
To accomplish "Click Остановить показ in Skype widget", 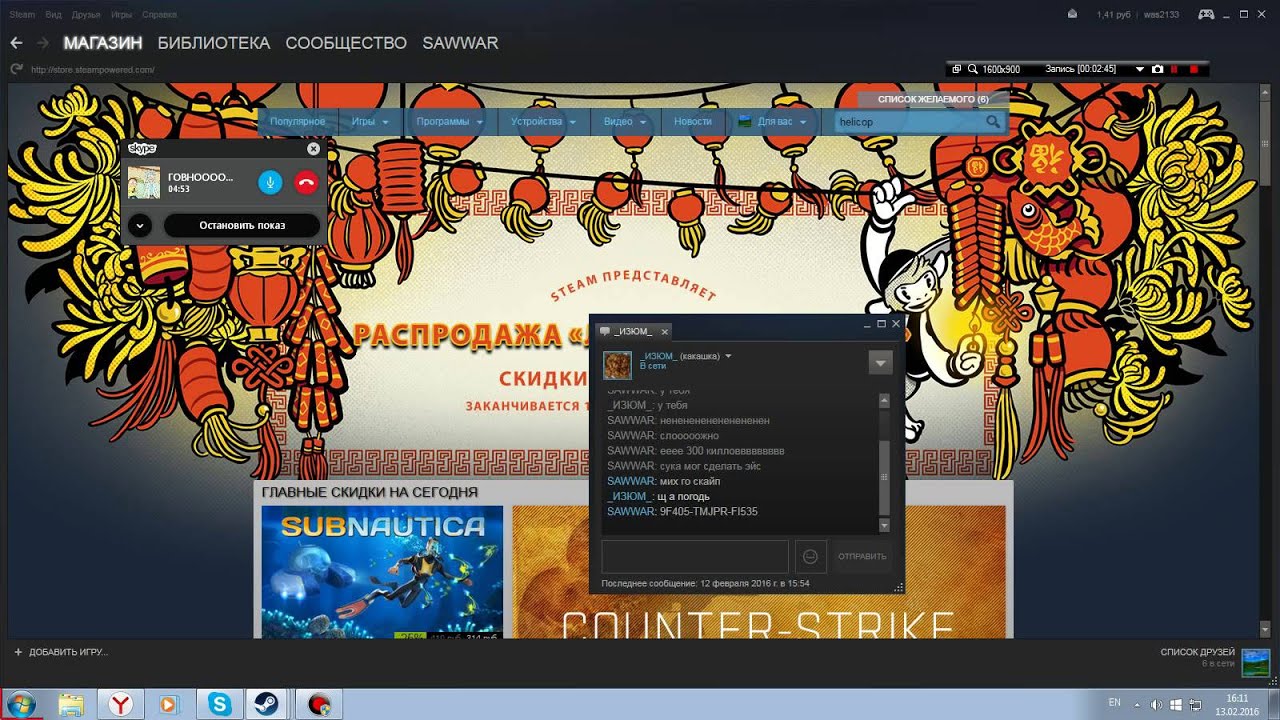I will click(242, 225).
